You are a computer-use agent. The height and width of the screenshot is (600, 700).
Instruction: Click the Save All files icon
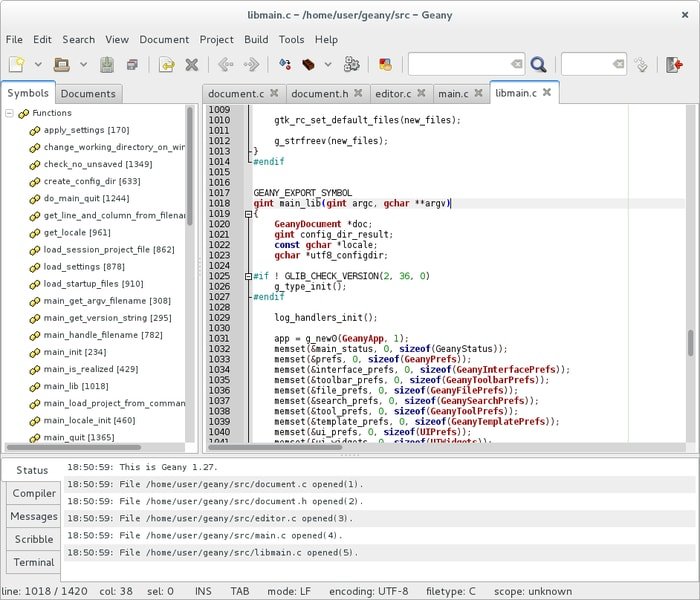tap(132, 65)
